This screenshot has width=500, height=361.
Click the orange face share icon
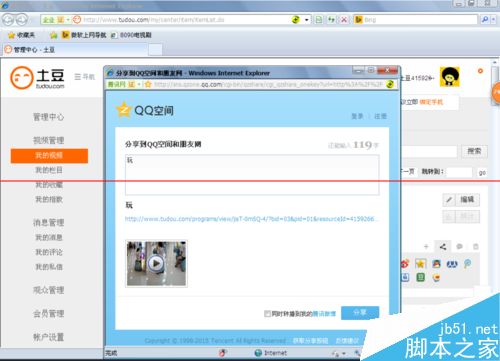[x=436, y=277]
